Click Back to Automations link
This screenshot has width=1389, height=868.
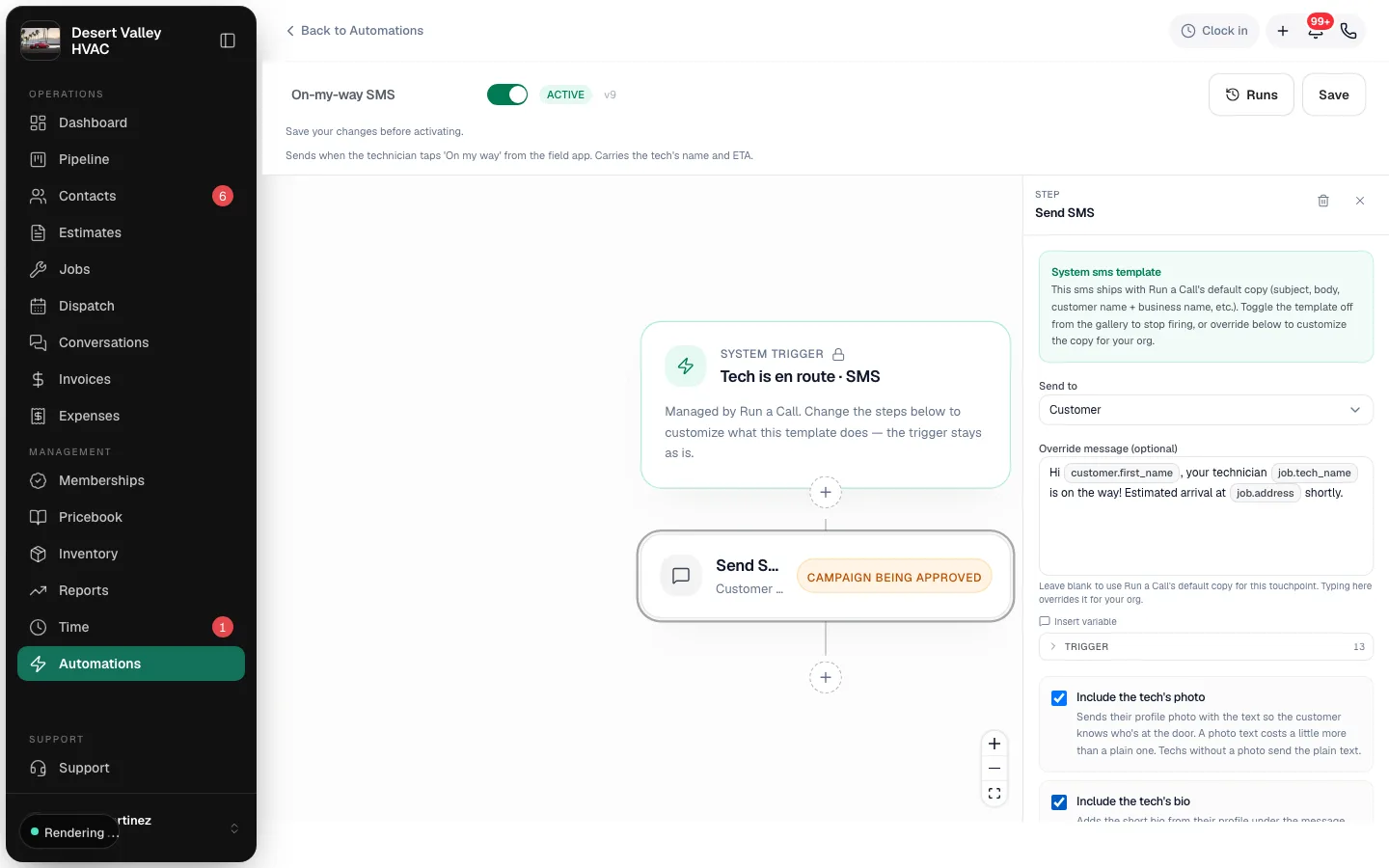355,31
